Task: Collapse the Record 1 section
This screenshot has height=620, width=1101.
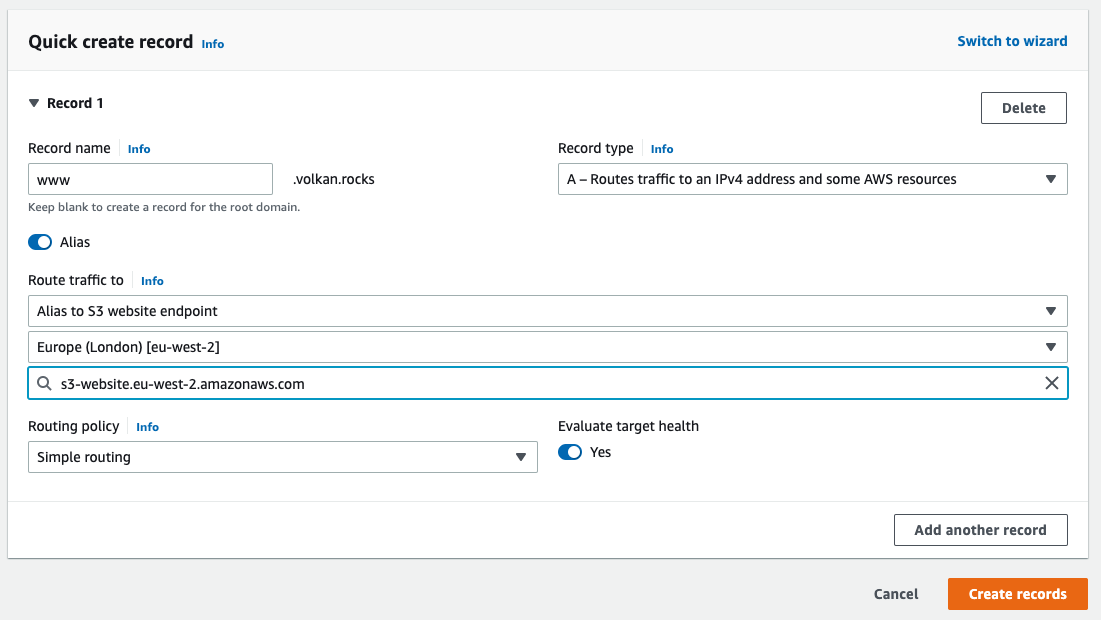Action: [35, 103]
